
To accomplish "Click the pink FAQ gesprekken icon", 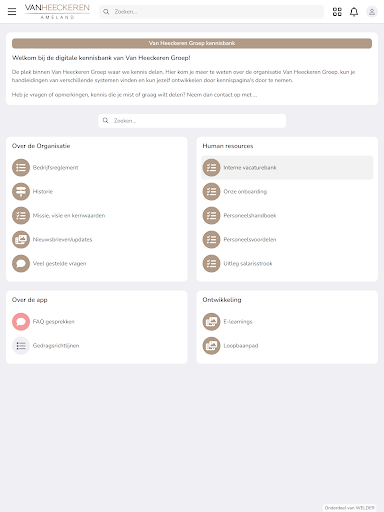I will pos(21,322).
